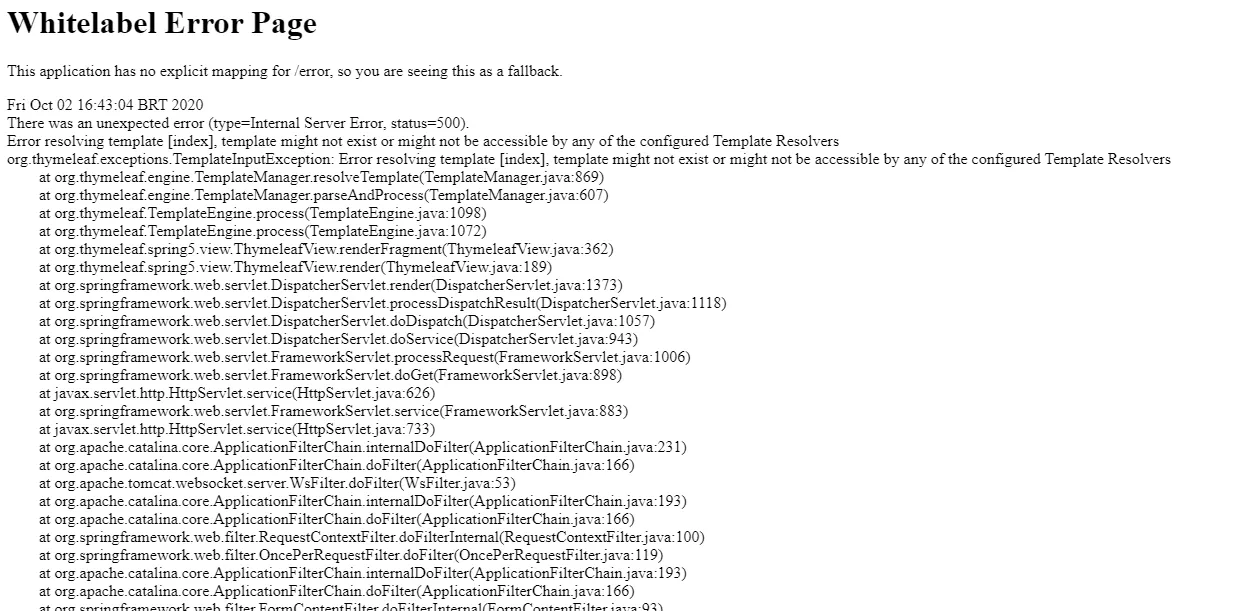Click the first 'Error resolving template [index]' message line

click(423, 141)
